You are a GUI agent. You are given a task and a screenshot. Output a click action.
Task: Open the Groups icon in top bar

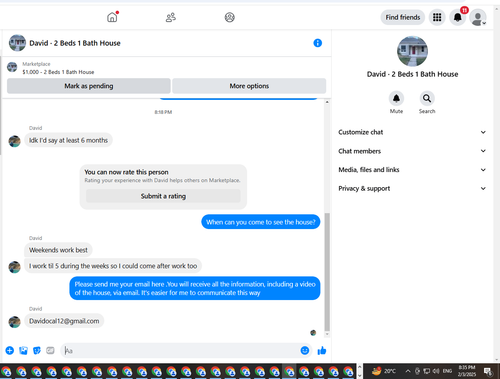[x=229, y=17]
